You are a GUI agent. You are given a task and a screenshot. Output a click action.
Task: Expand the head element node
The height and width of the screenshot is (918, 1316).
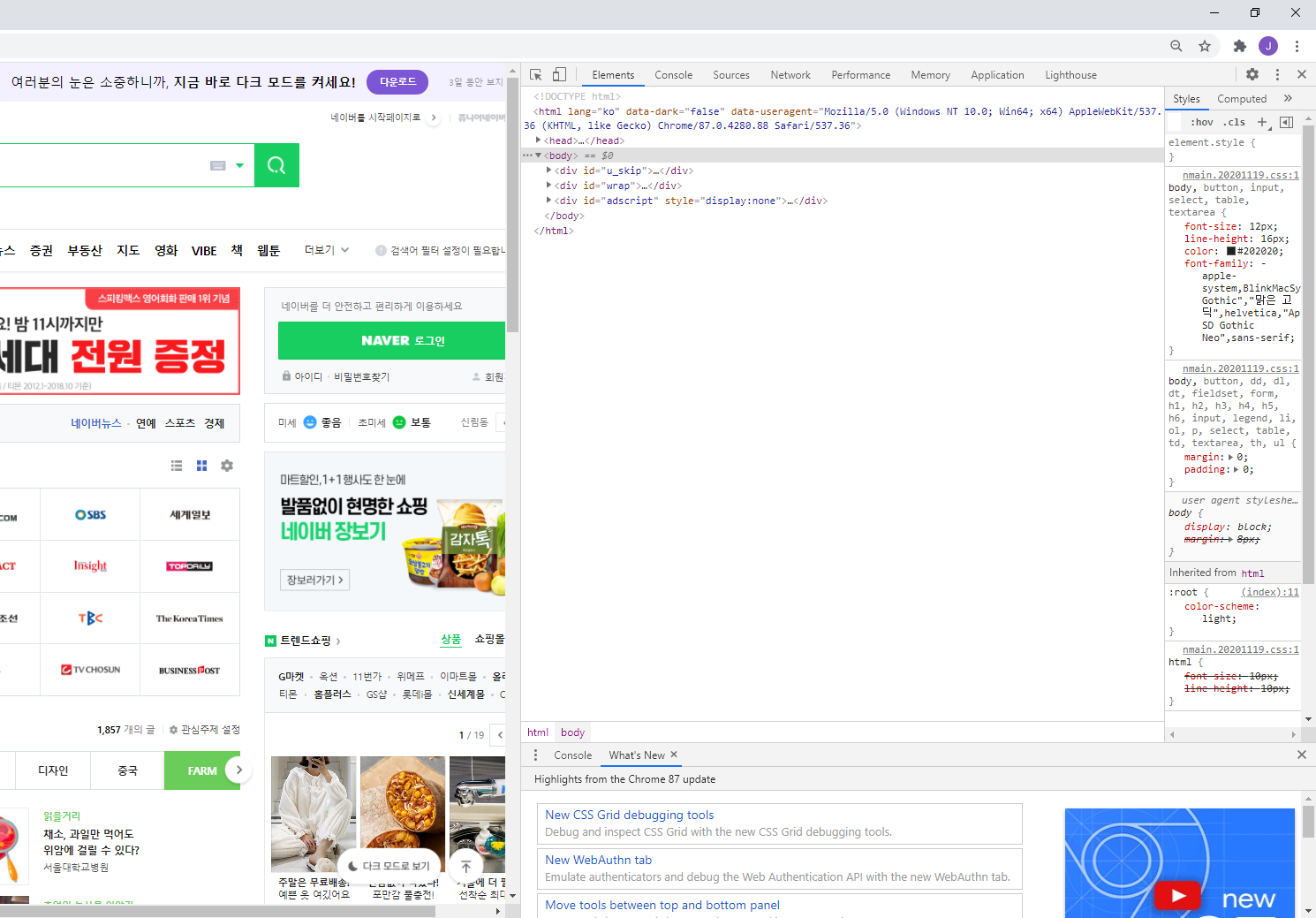[538, 140]
